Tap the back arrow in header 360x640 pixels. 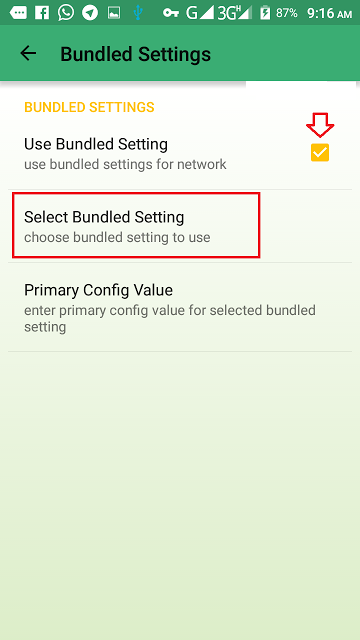(x=28, y=53)
